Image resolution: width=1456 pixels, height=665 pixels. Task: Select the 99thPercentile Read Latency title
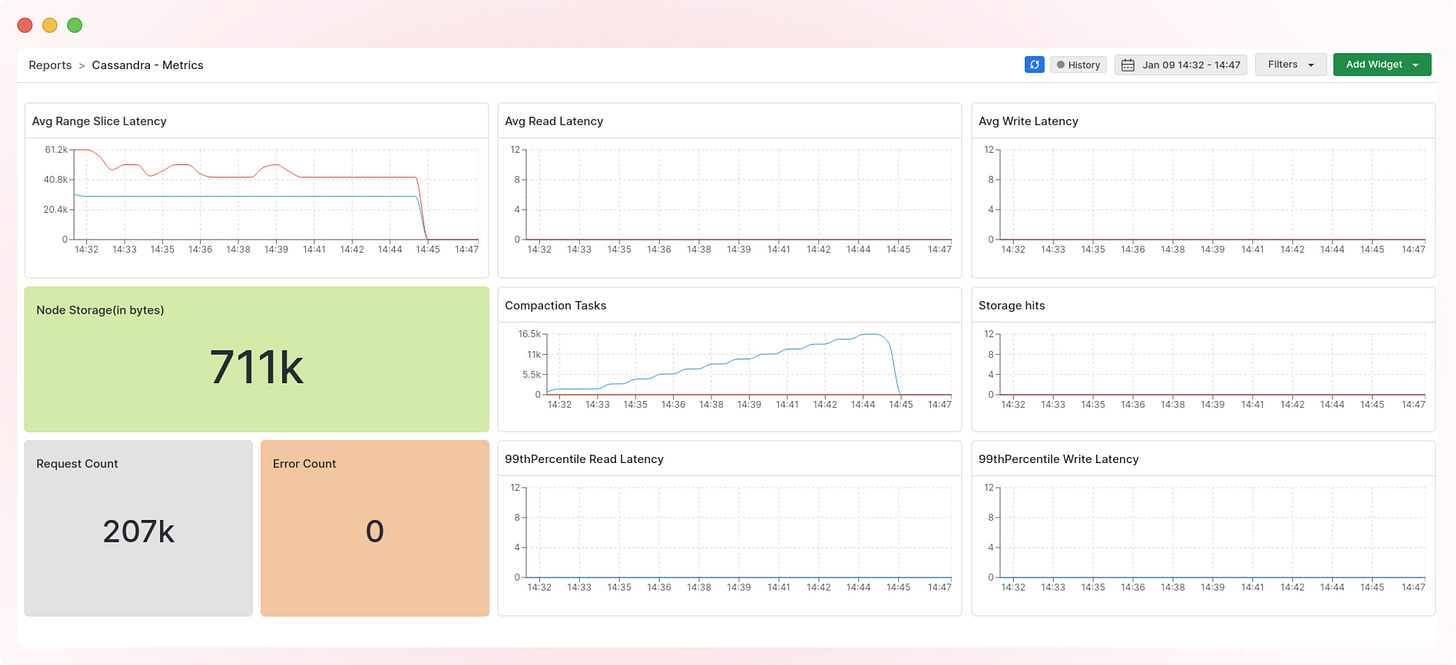(584, 459)
